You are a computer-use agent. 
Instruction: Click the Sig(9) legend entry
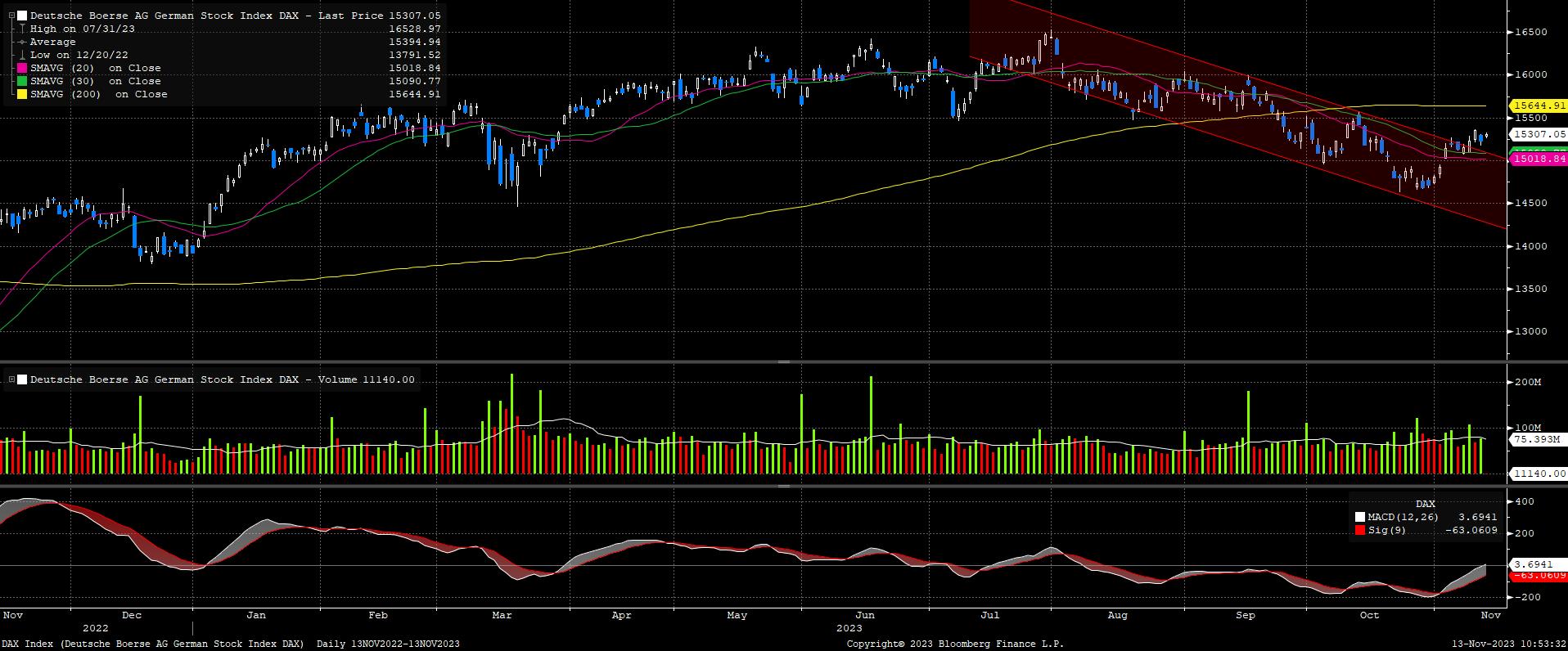tap(1387, 530)
